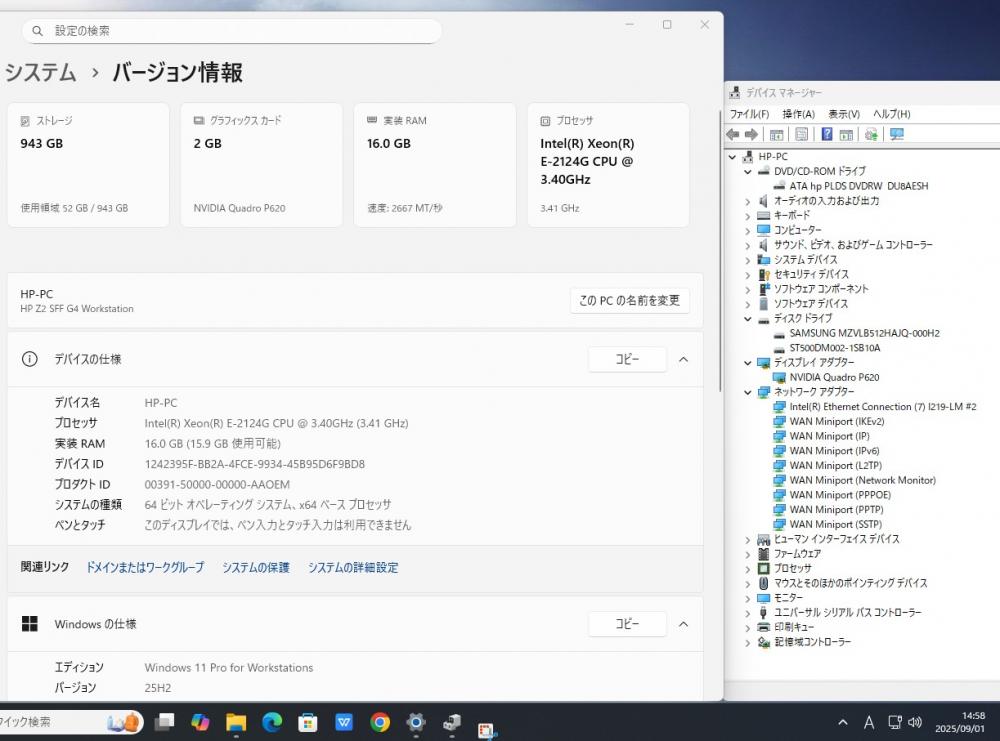Click the volume speaker icon in system tray
The width and height of the screenshot is (1000, 741).
915,722
